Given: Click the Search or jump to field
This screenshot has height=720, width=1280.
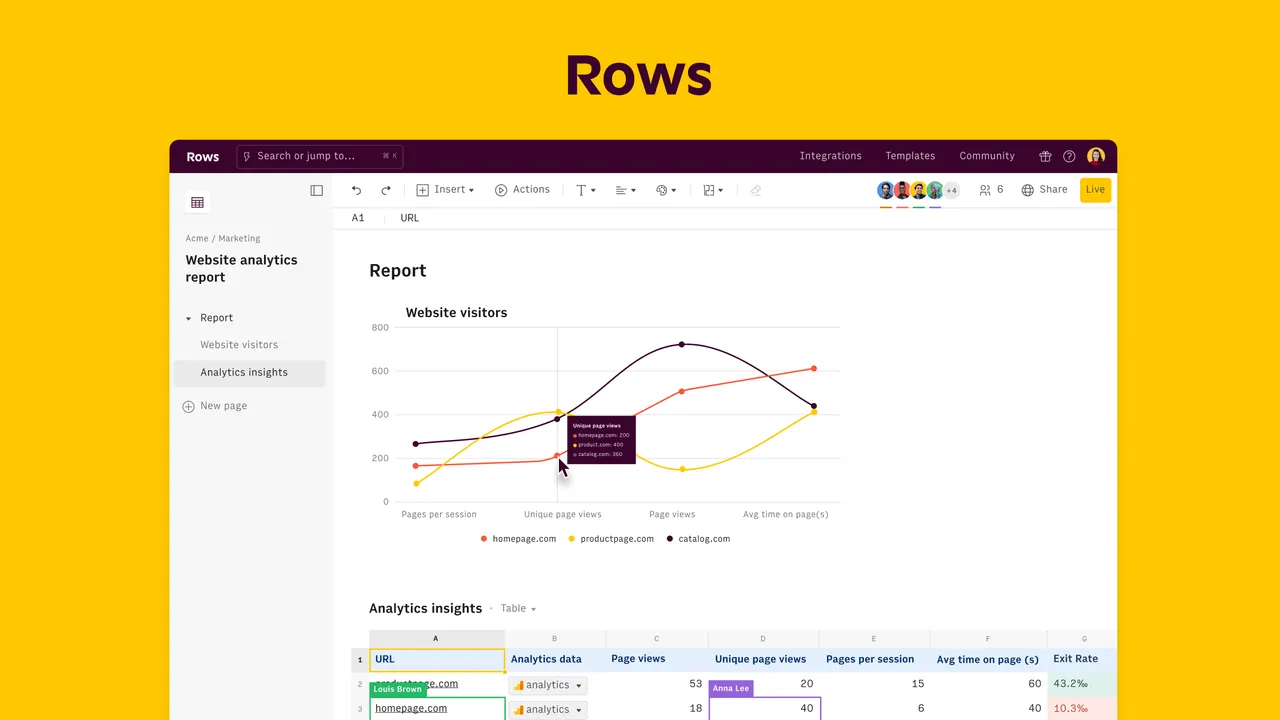Looking at the screenshot, I should [x=320, y=156].
